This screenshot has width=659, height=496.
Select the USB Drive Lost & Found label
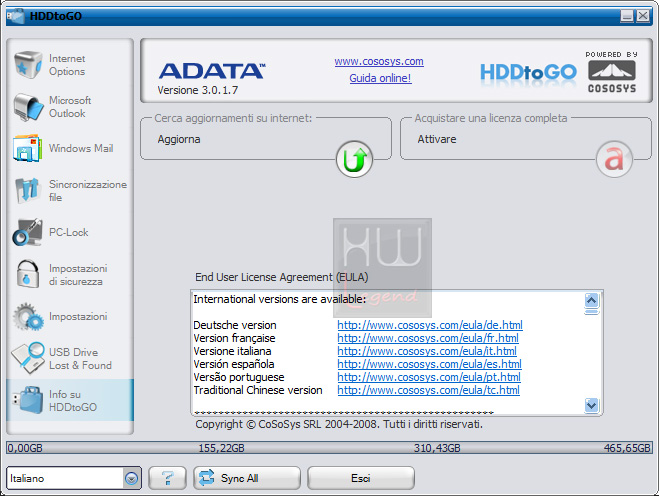pyautogui.click(x=80, y=359)
